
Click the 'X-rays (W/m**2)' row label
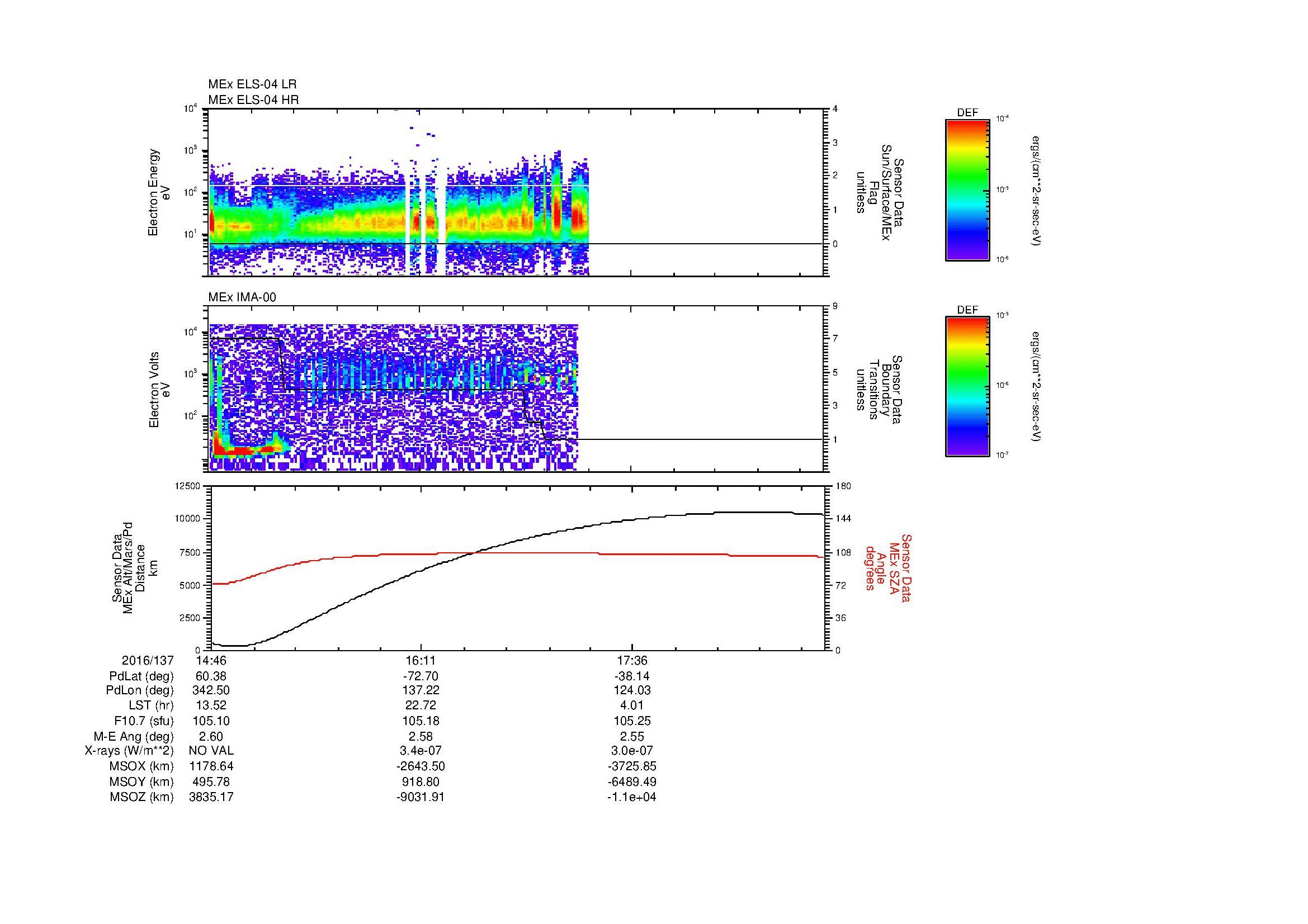tap(129, 751)
